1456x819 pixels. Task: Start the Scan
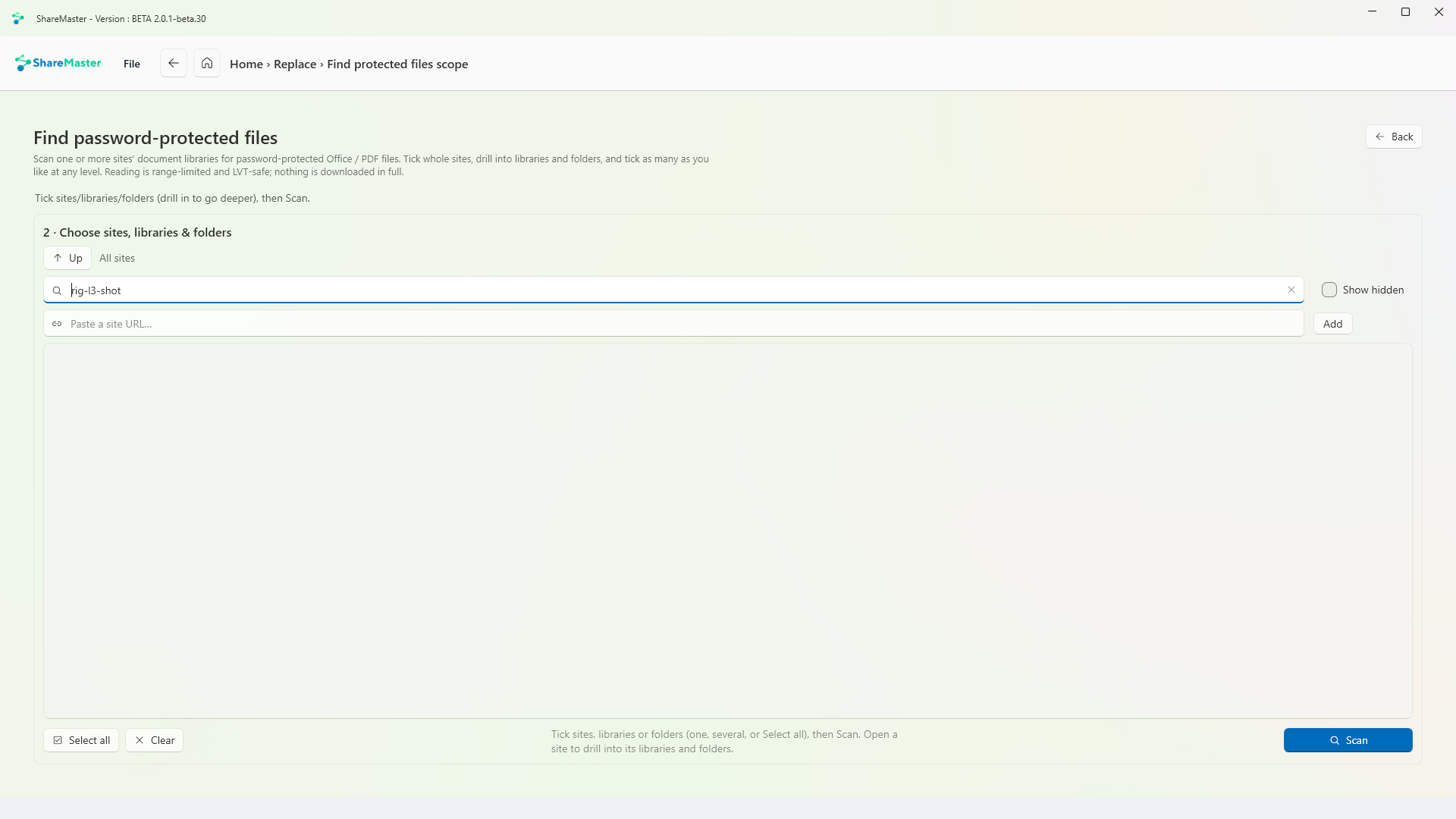[1348, 740]
